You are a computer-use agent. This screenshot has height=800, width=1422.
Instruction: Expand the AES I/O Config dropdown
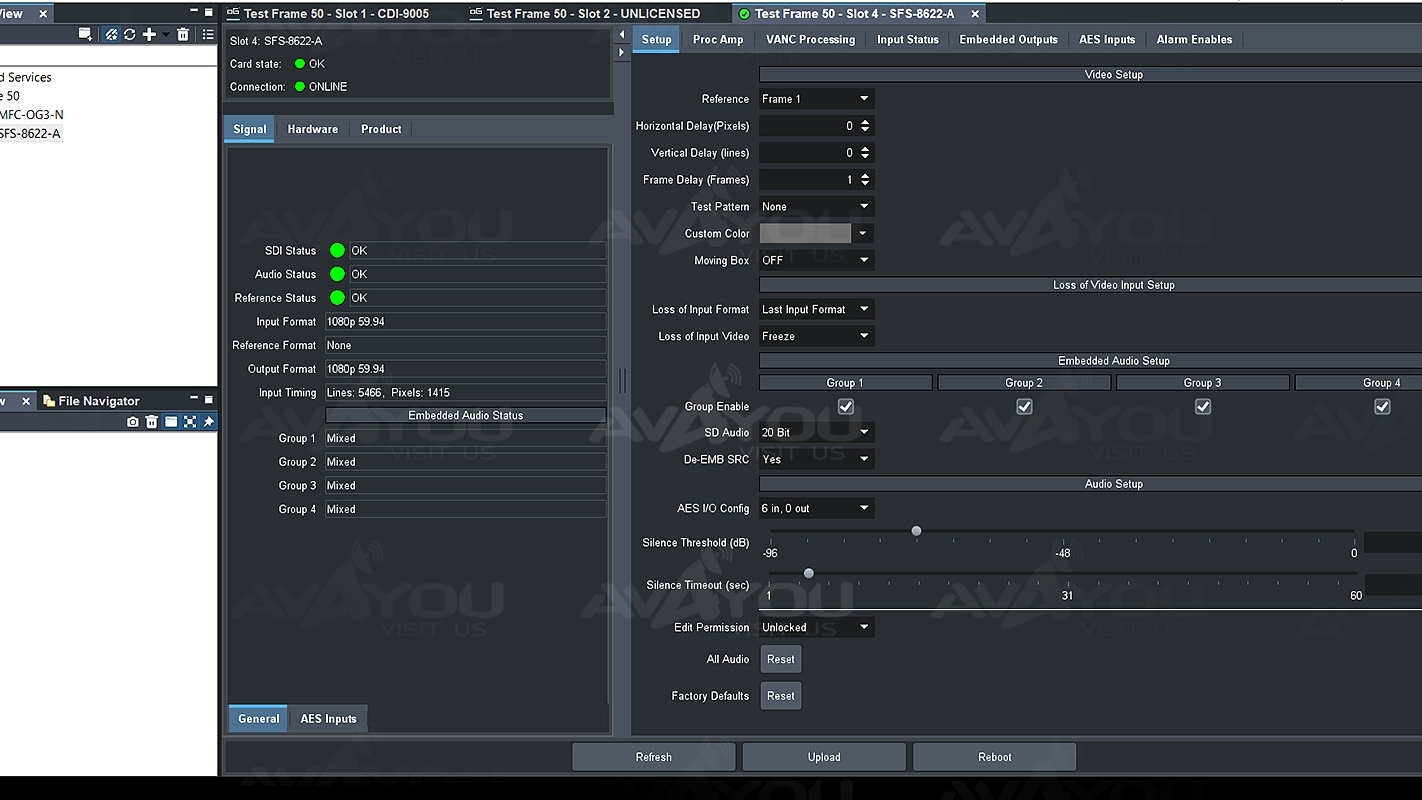[x=816, y=508]
